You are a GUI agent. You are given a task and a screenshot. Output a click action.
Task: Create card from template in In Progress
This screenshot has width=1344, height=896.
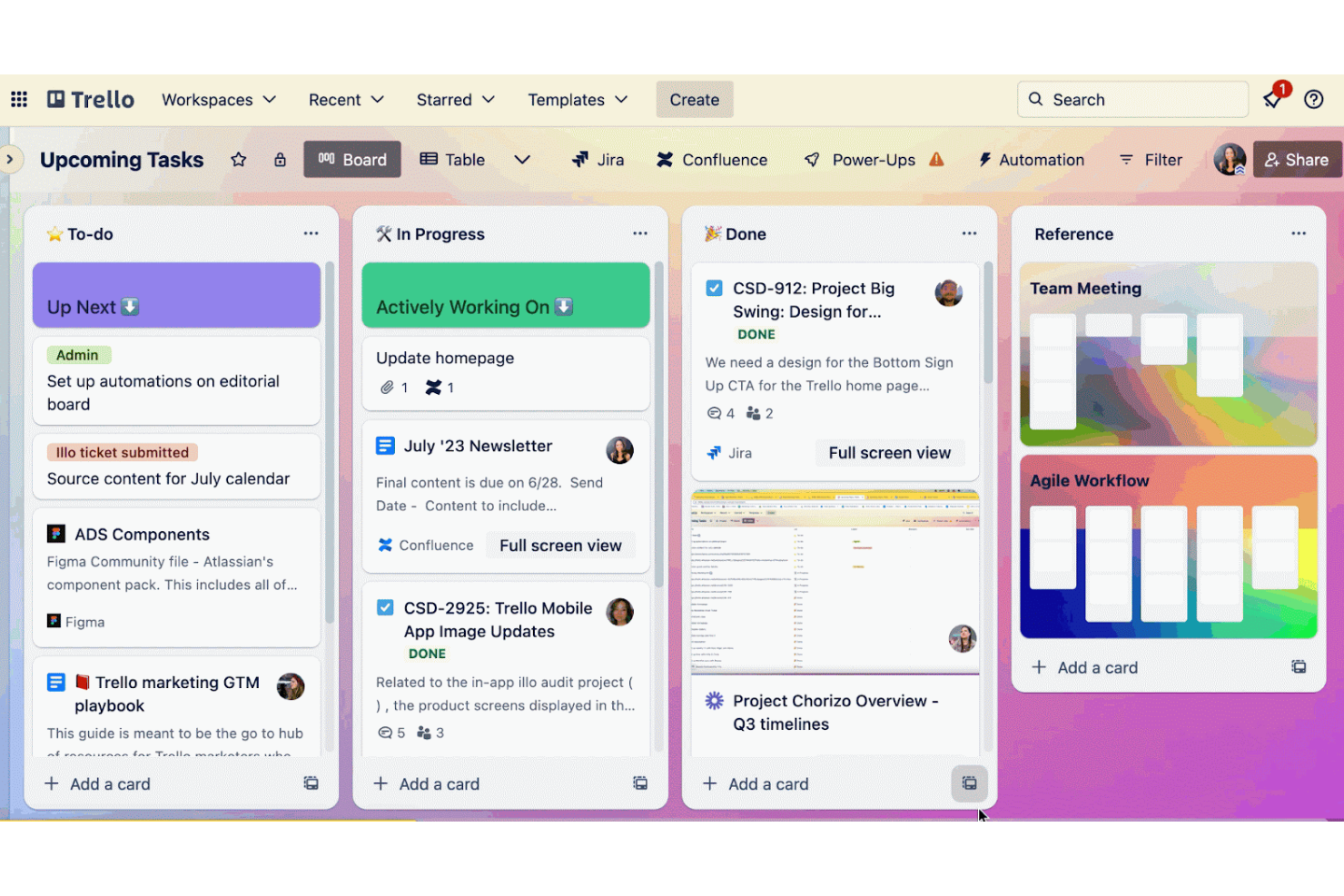[x=640, y=783]
